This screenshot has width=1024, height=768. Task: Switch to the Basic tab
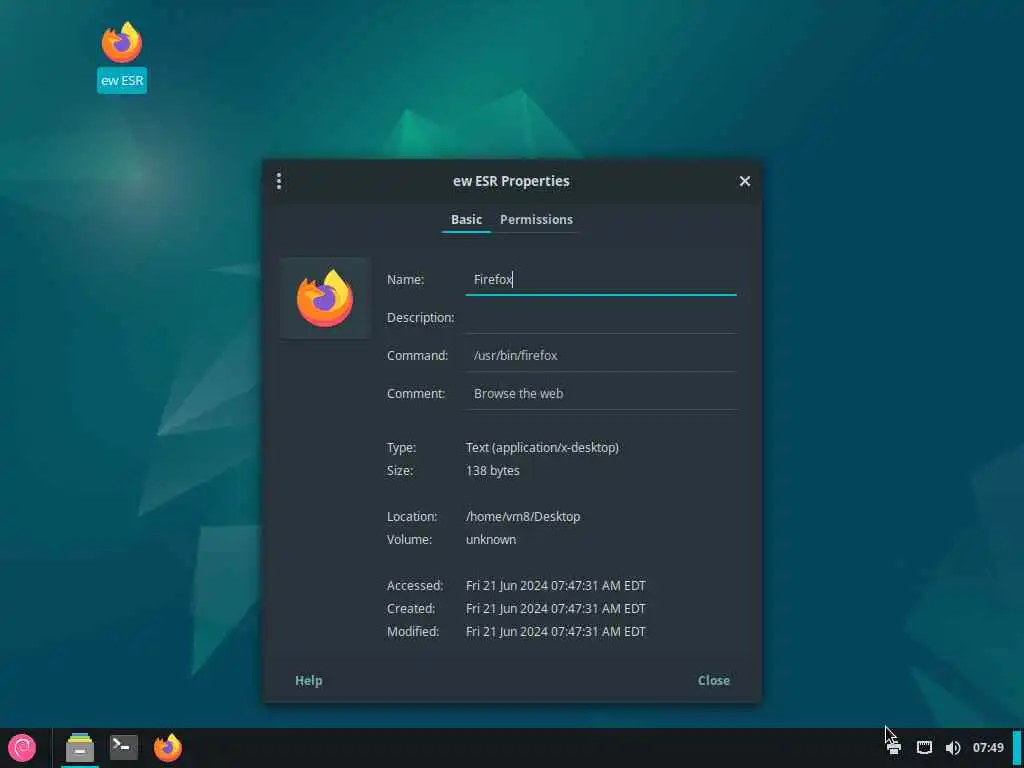pos(466,219)
